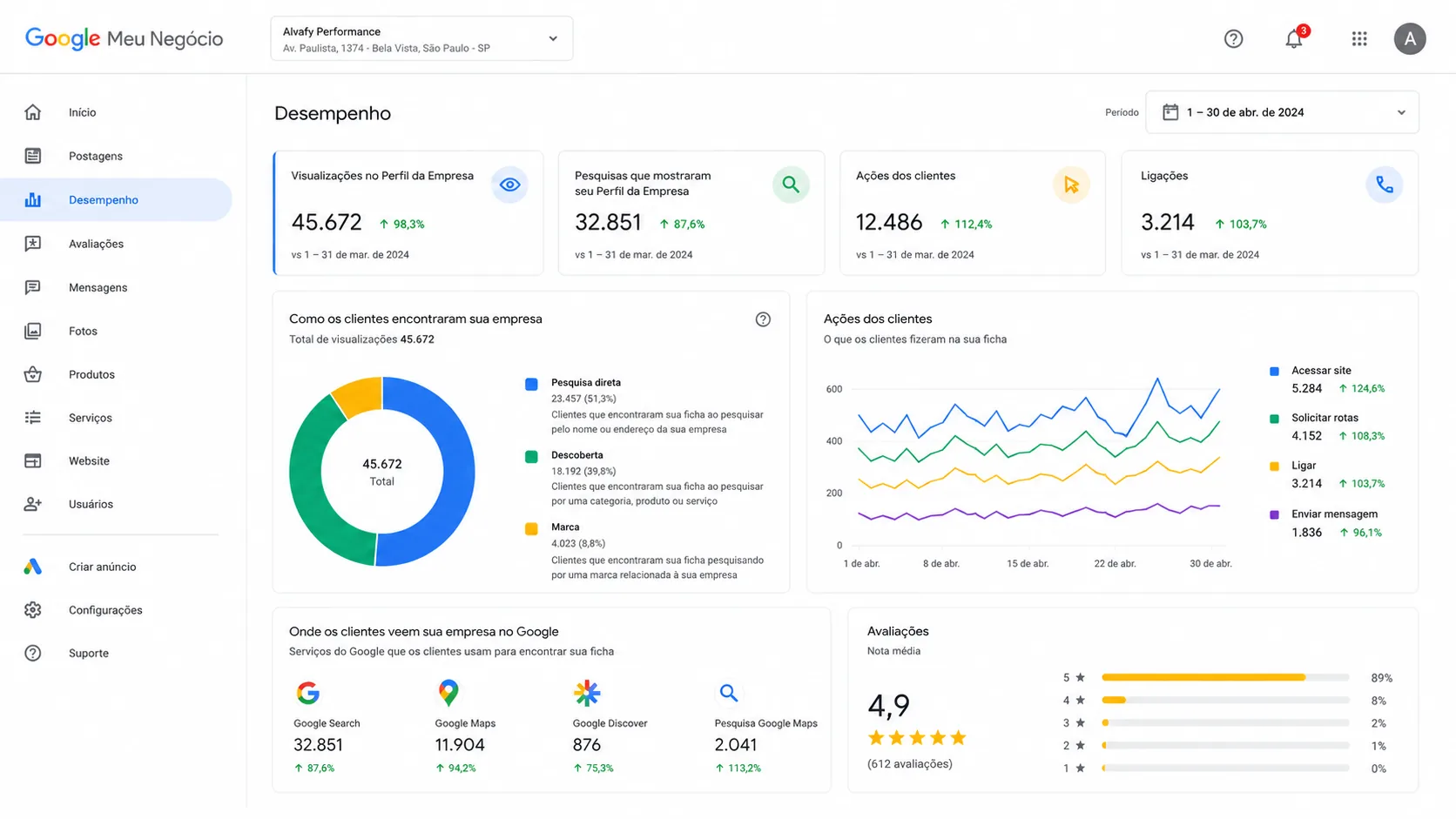Click the blue Pesquisa direta legend swatch
The height and width of the screenshot is (819, 1456).
coord(531,384)
